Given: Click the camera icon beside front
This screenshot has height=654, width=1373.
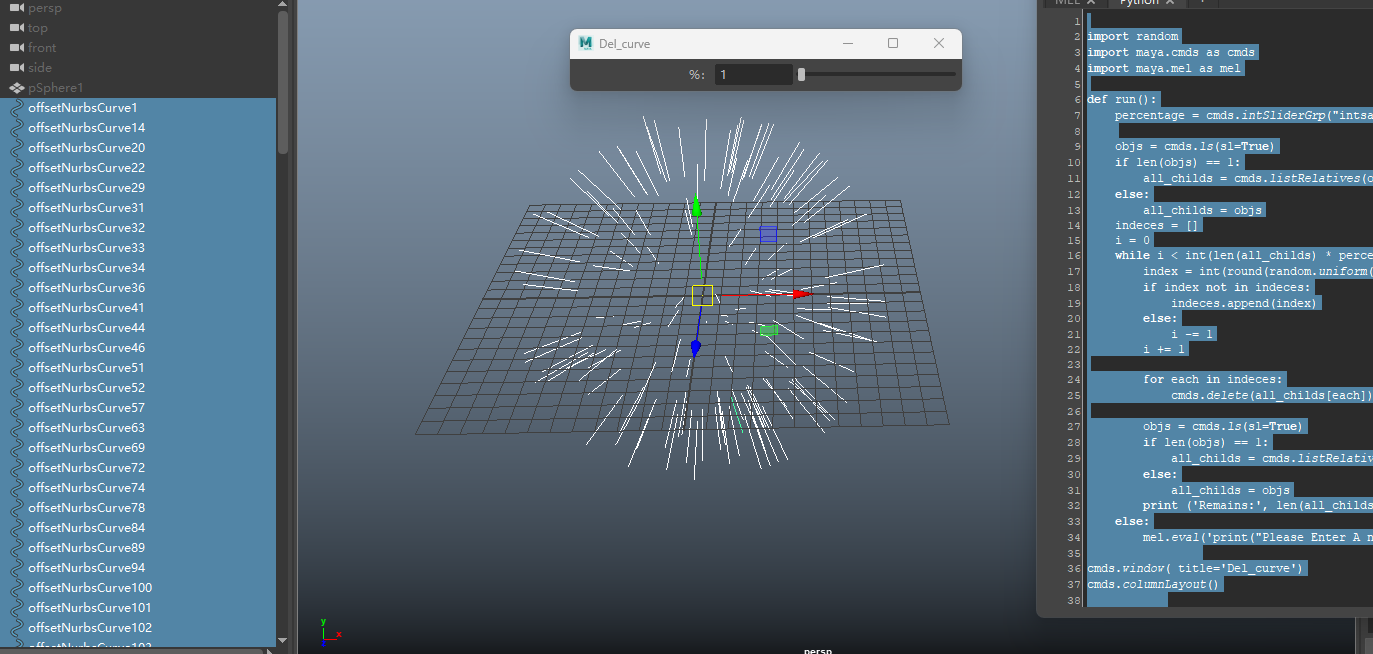Looking at the screenshot, I should [17, 47].
